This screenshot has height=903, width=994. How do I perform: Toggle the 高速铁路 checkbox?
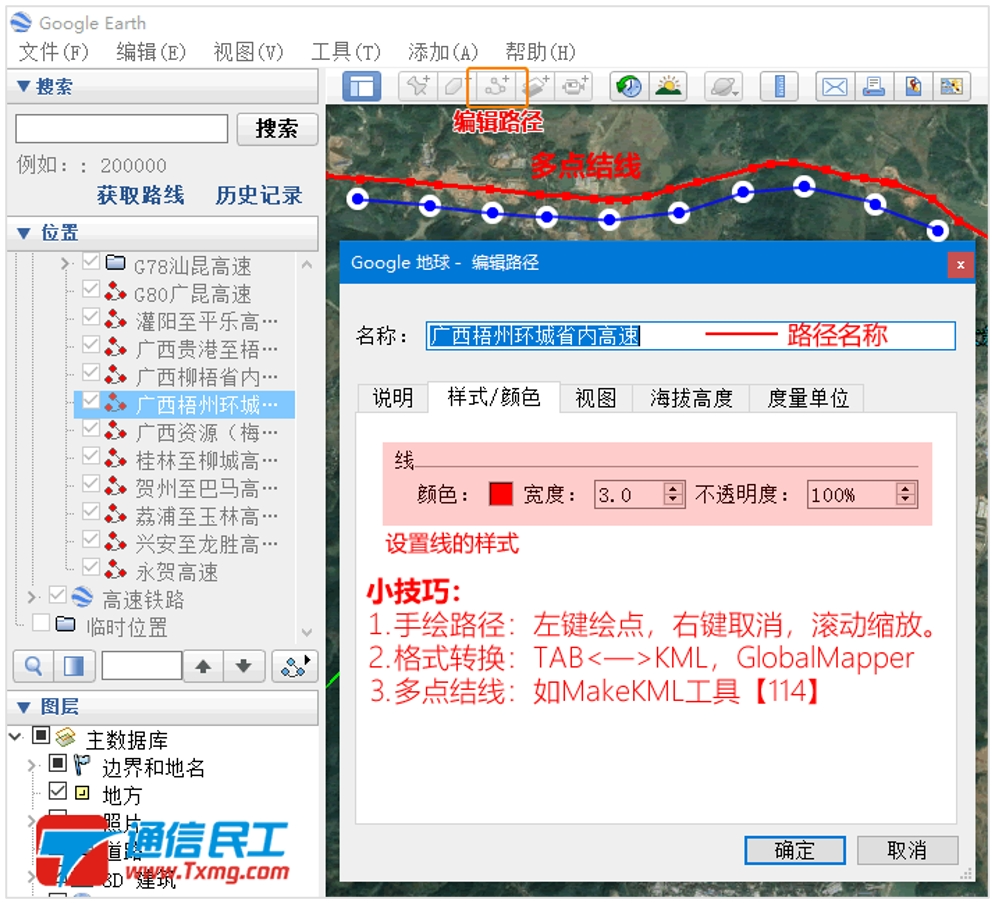[57, 595]
